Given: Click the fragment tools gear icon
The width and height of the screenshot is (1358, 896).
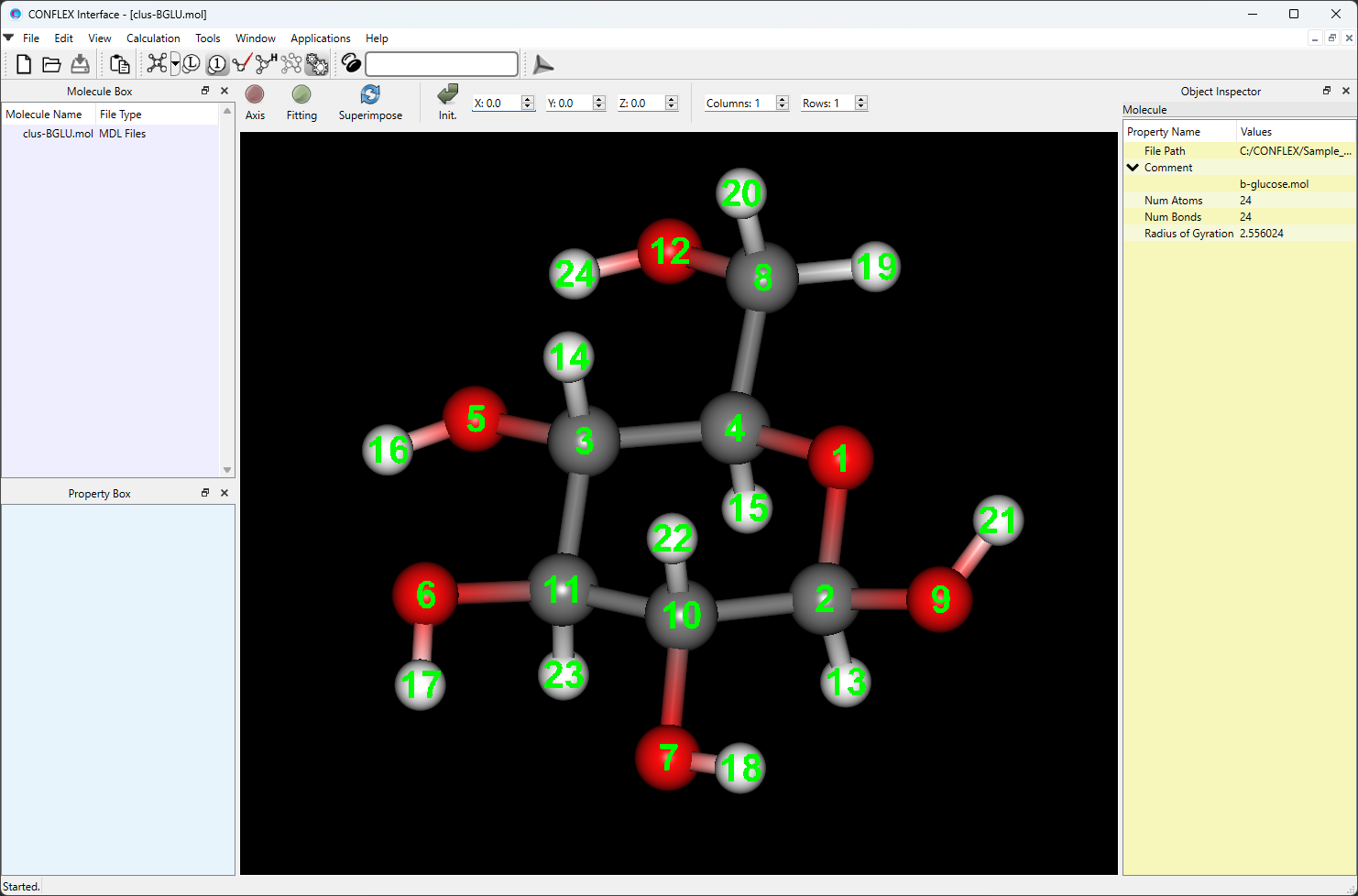Looking at the screenshot, I should click(x=316, y=63).
